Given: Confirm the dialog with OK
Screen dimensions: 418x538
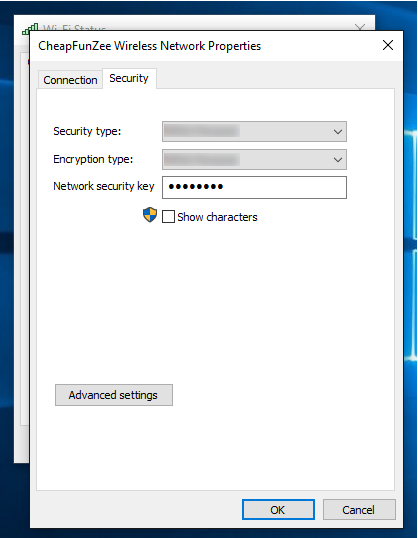Looking at the screenshot, I should [278, 510].
